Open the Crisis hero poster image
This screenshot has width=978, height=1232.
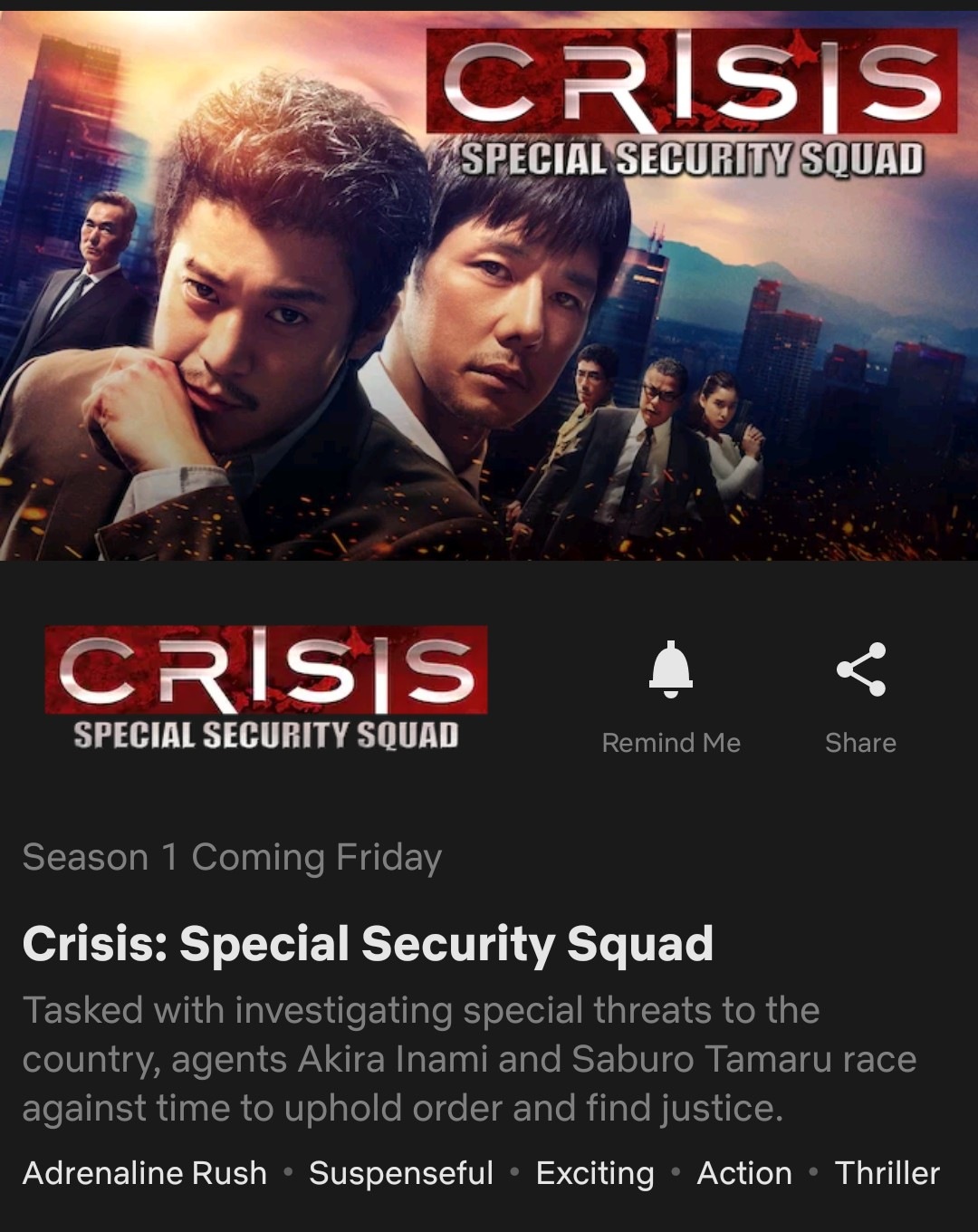coord(489,285)
